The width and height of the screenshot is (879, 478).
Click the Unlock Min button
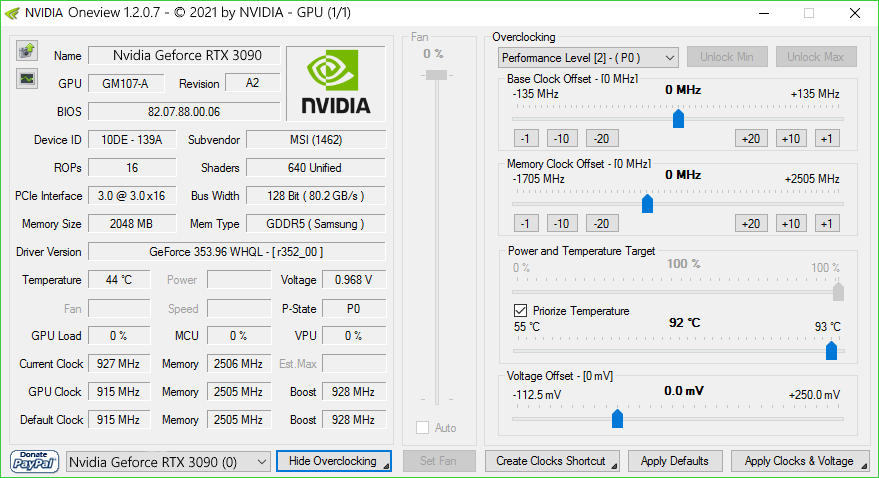[727, 57]
